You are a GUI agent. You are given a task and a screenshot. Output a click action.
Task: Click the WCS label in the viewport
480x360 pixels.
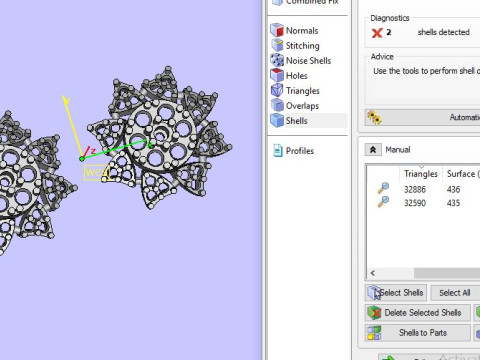coord(97,173)
